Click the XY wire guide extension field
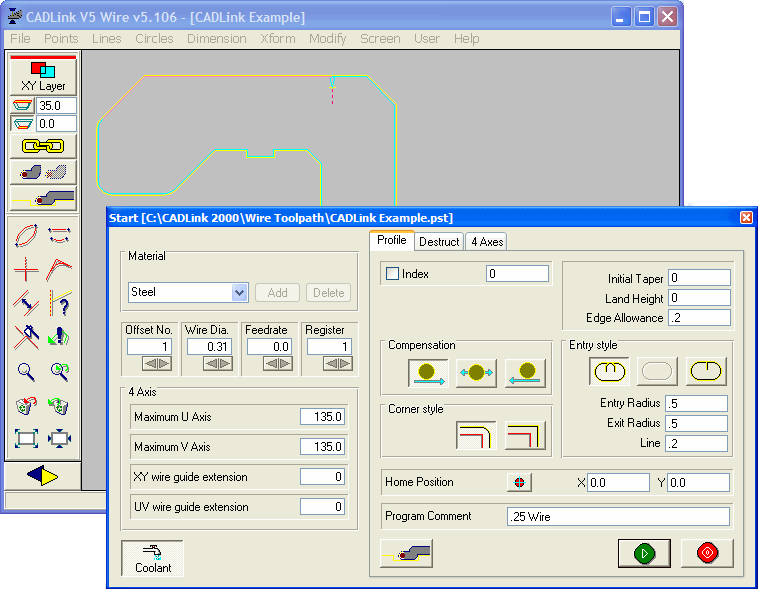The height and width of the screenshot is (589, 758). (x=322, y=477)
